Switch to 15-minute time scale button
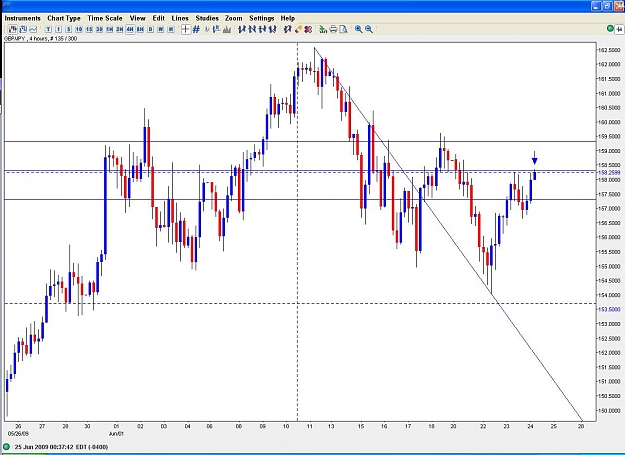The height and width of the screenshot is (455, 625). coord(89,29)
